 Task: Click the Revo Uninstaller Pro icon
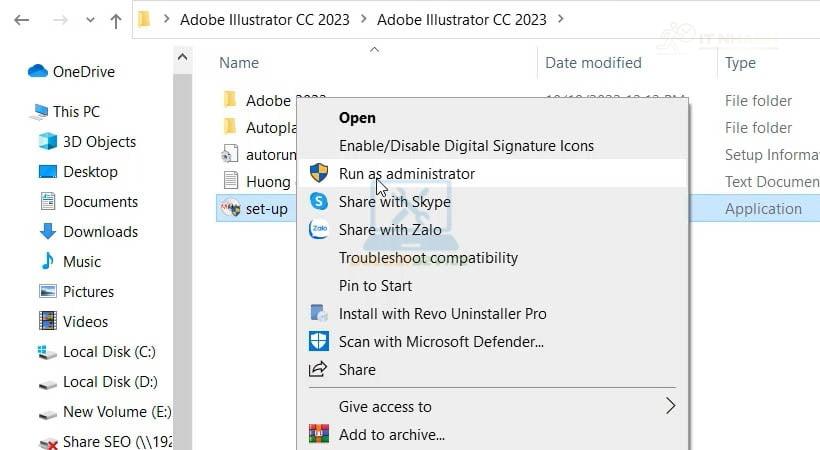pos(319,313)
